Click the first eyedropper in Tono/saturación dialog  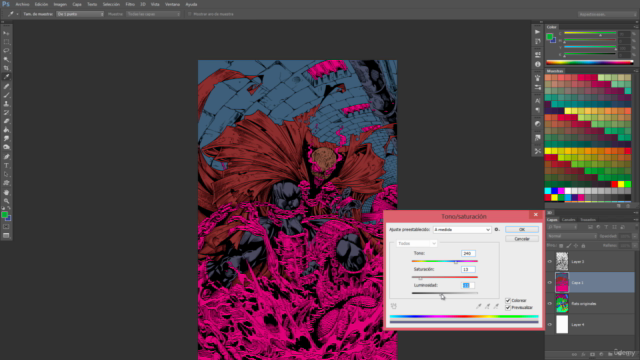(478, 306)
